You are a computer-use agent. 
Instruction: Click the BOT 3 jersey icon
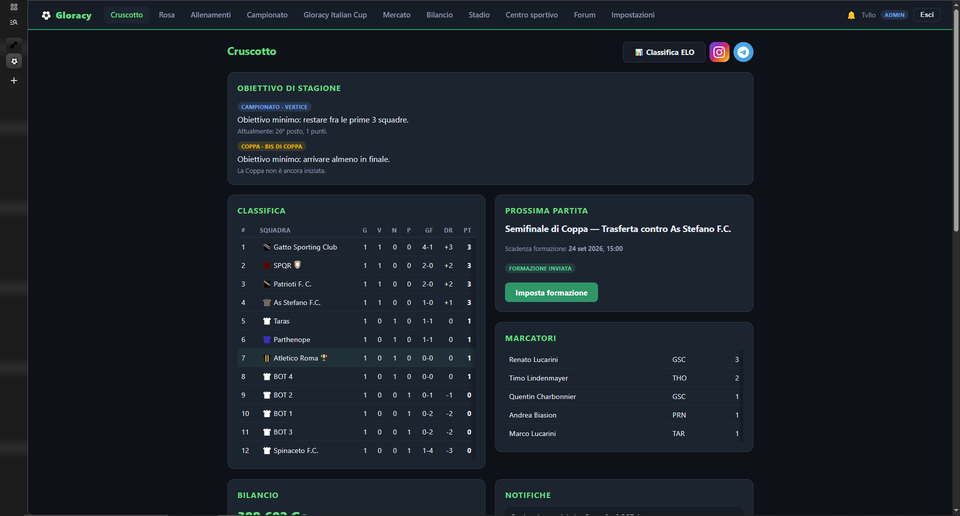tap(266, 432)
